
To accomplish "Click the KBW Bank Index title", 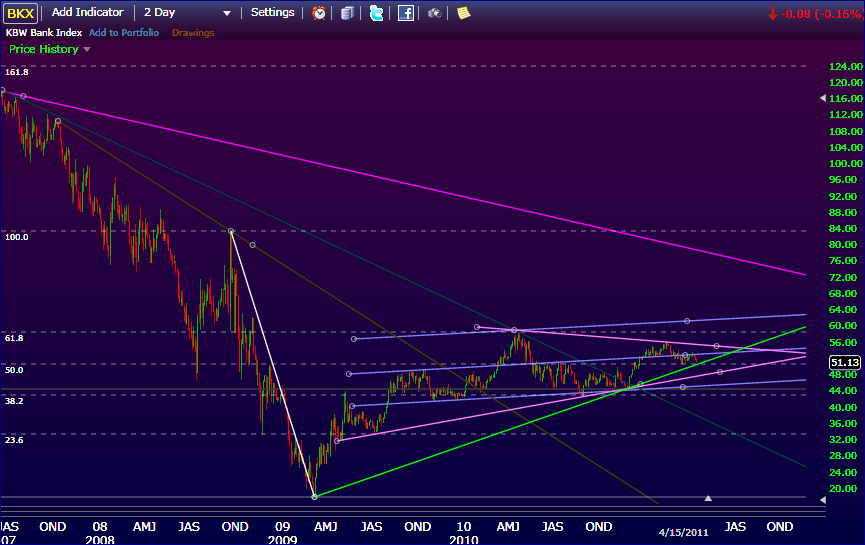I will tap(44, 33).
